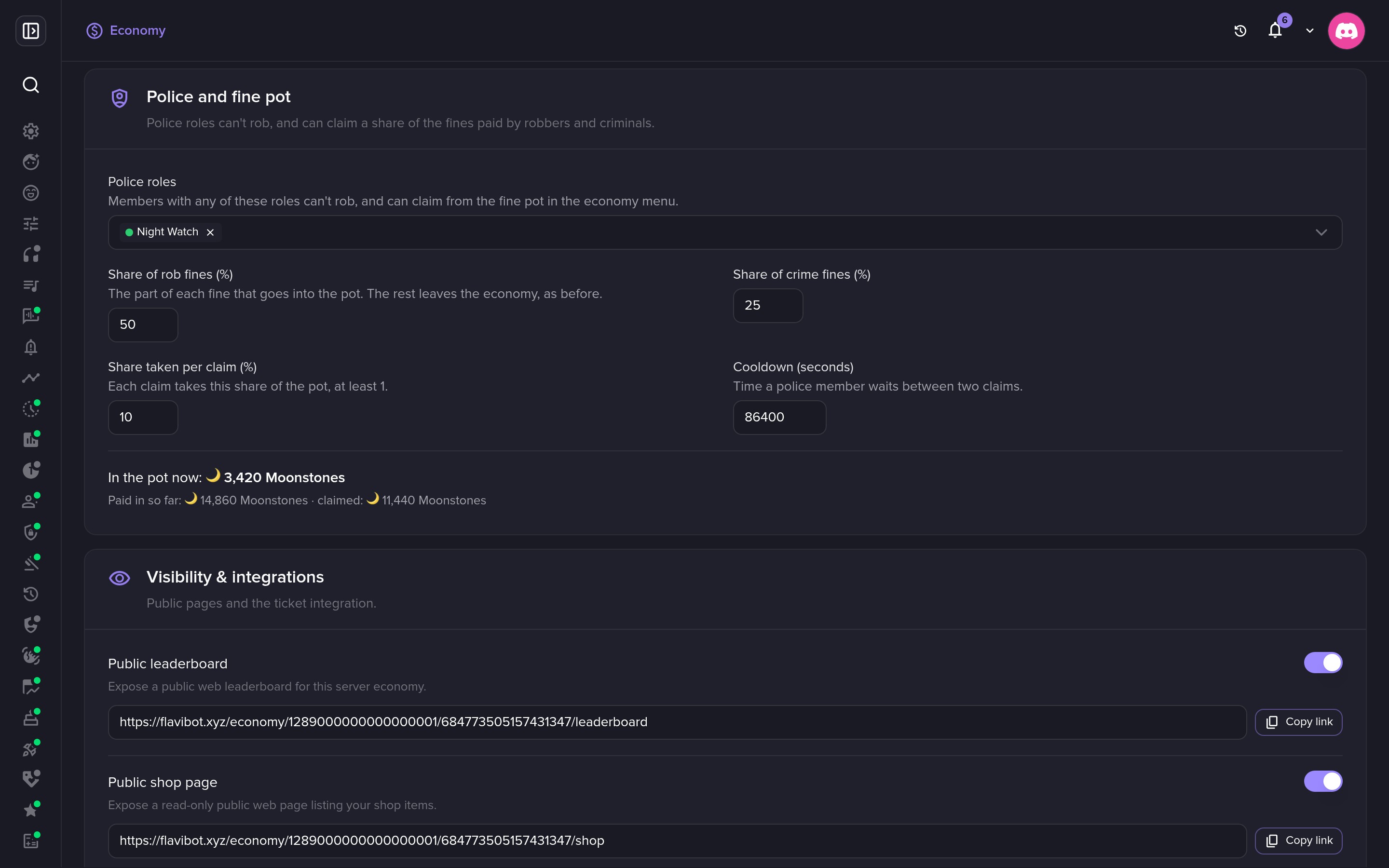Viewport: 1389px width, 868px height.
Task: Open the search magnifier in sidebar
Action: 30,85
